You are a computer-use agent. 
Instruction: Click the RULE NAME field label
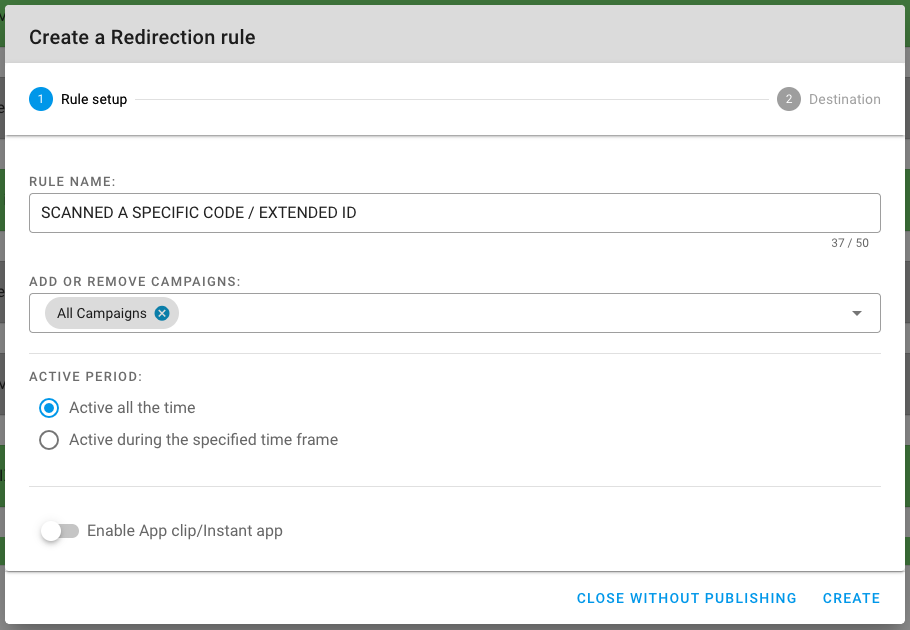pos(72,182)
